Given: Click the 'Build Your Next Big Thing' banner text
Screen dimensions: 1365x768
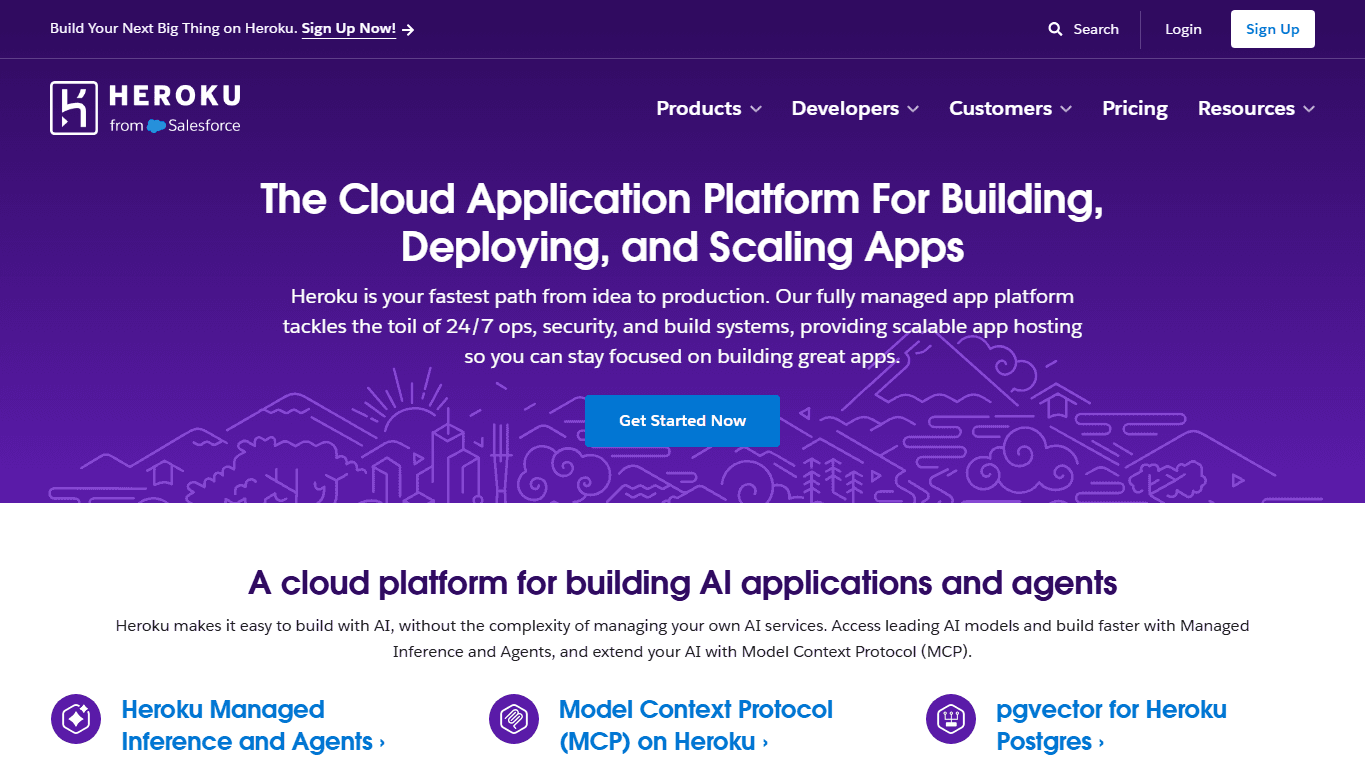Looking at the screenshot, I should point(174,29).
